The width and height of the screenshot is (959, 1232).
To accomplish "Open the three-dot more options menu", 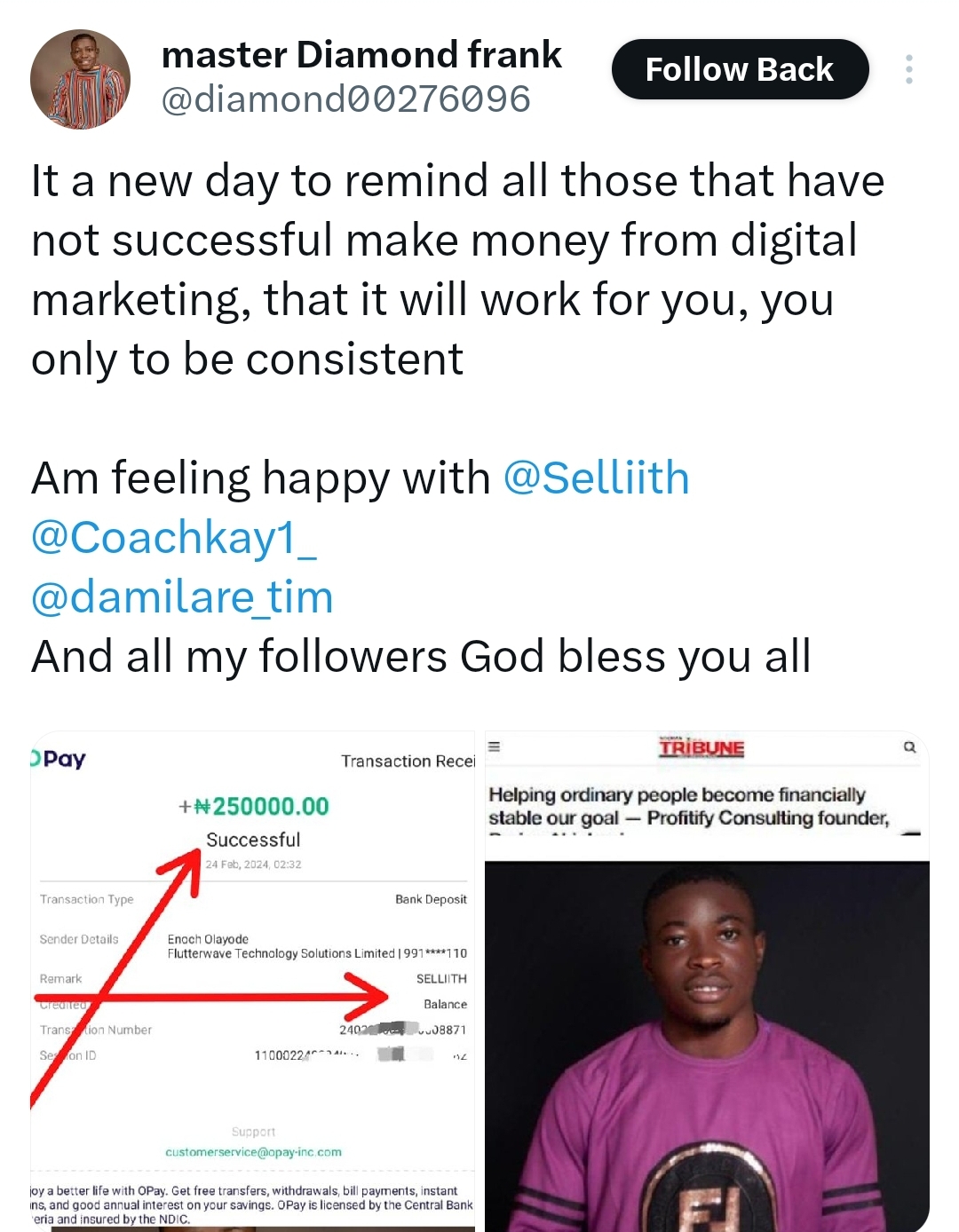I will tap(908, 69).
